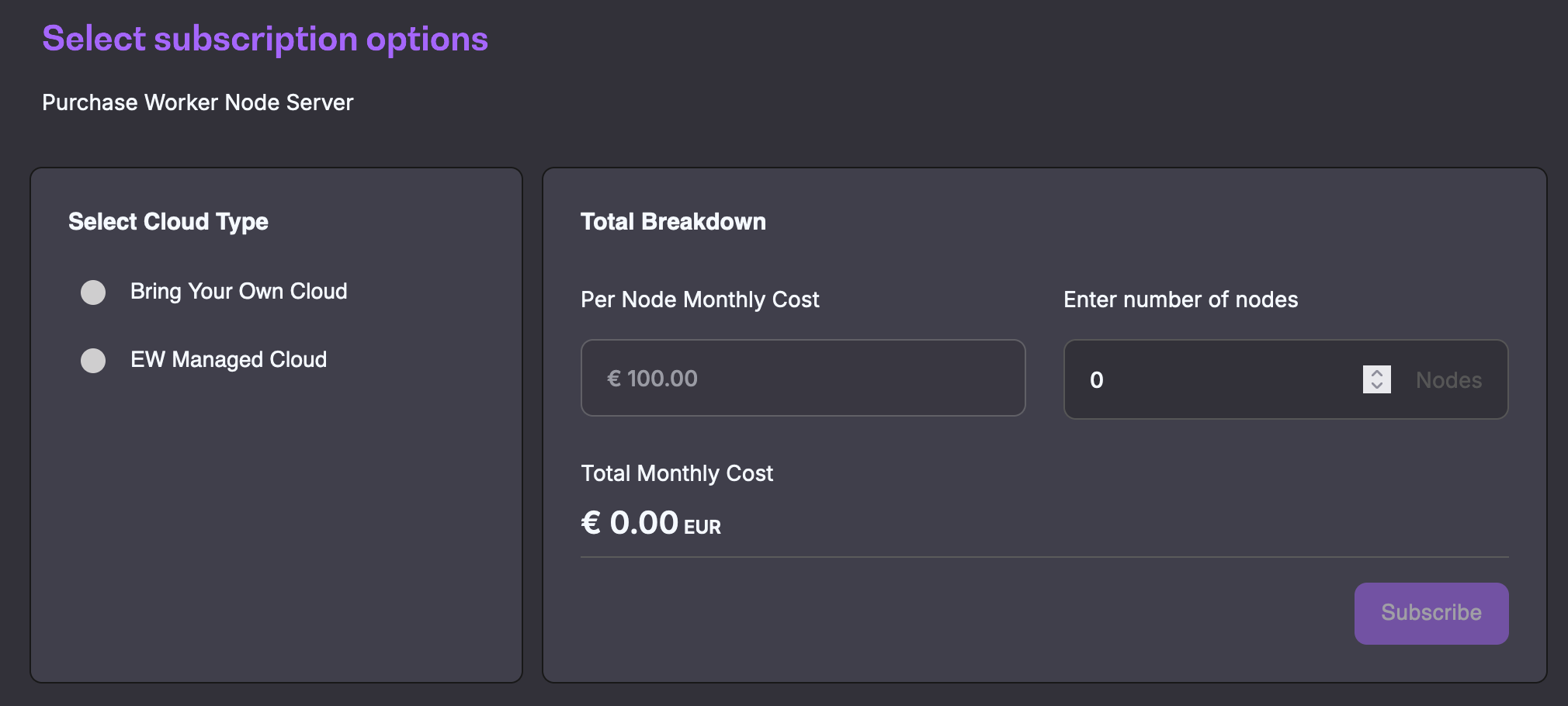Click the Per Node Monthly Cost label
This screenshot has width=1568, height=706.
click(699, 299)
